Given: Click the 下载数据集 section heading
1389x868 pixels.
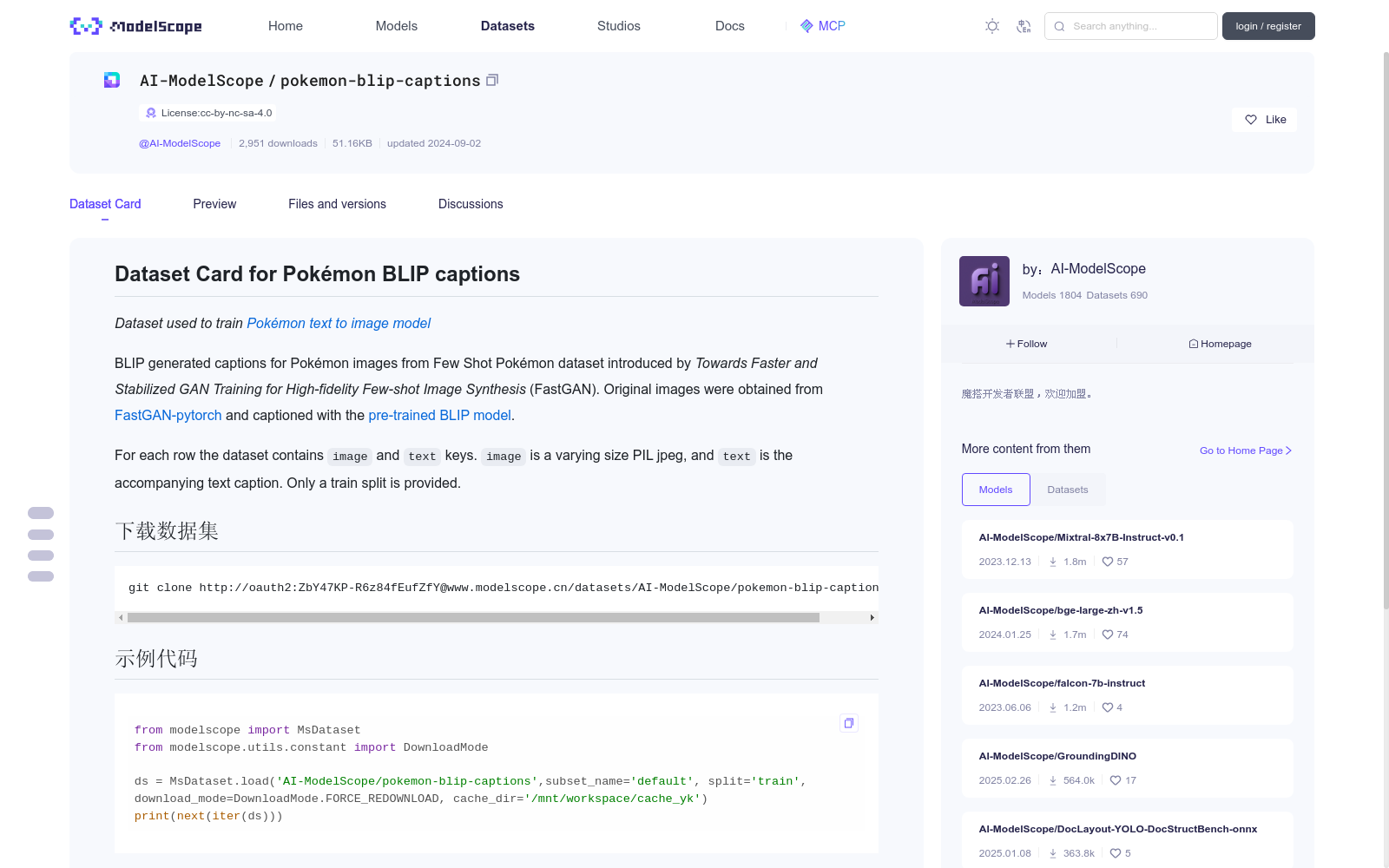Looking at the screenshot, I should point(167,530).
